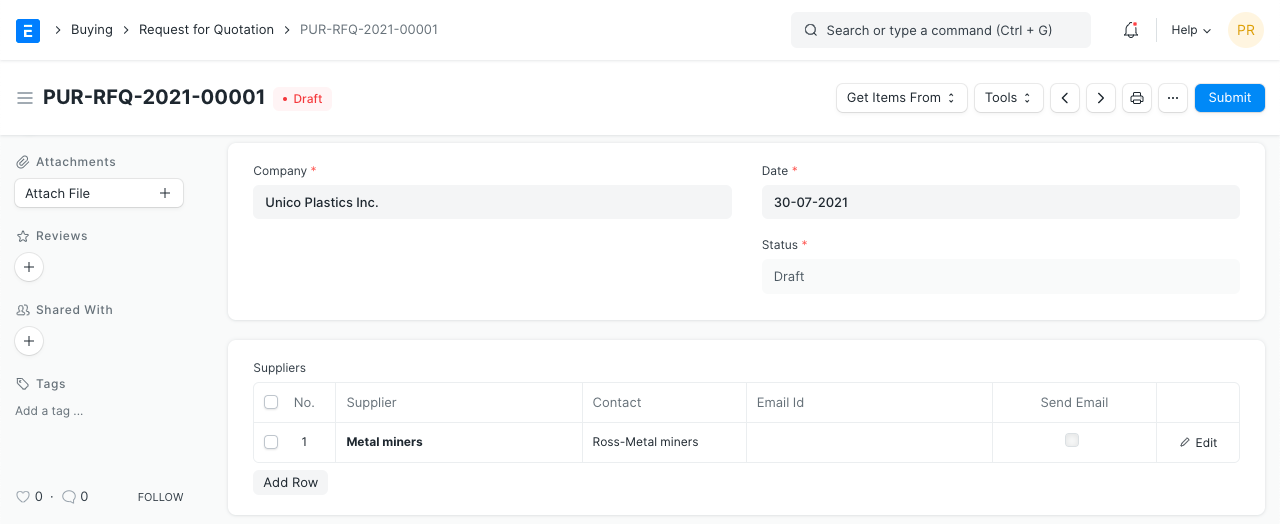Check the Metal miners row checkbox
The height and width of the screenshot is (524, 1280).
pos(271,442)
